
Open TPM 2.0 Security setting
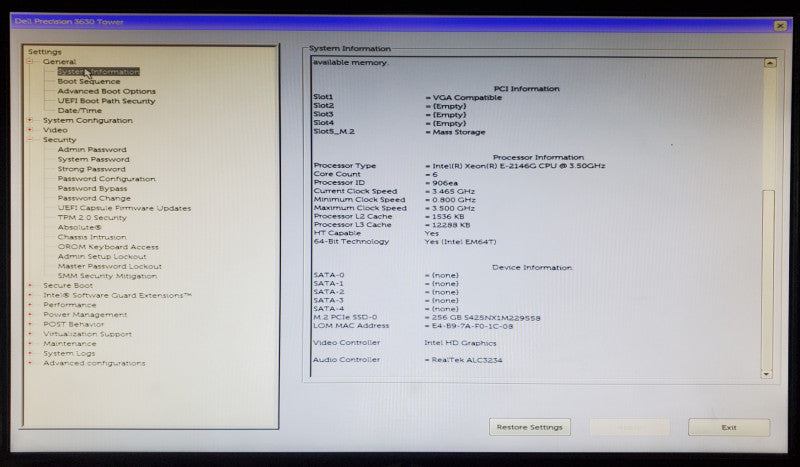(92, 217)
